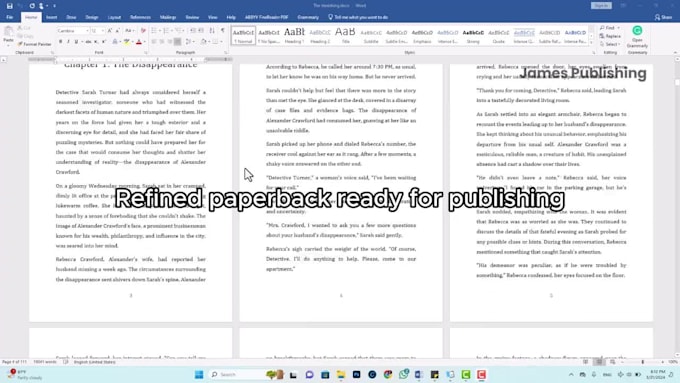Open the Font dialog launcher
Screen dimensions: 680x383
tap(146, 52)
